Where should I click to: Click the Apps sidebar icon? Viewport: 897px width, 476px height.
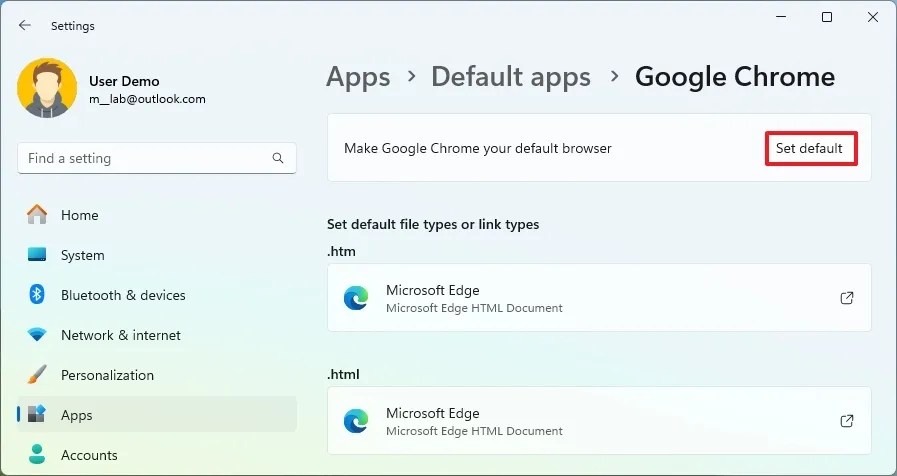click(x=37, y=414)
